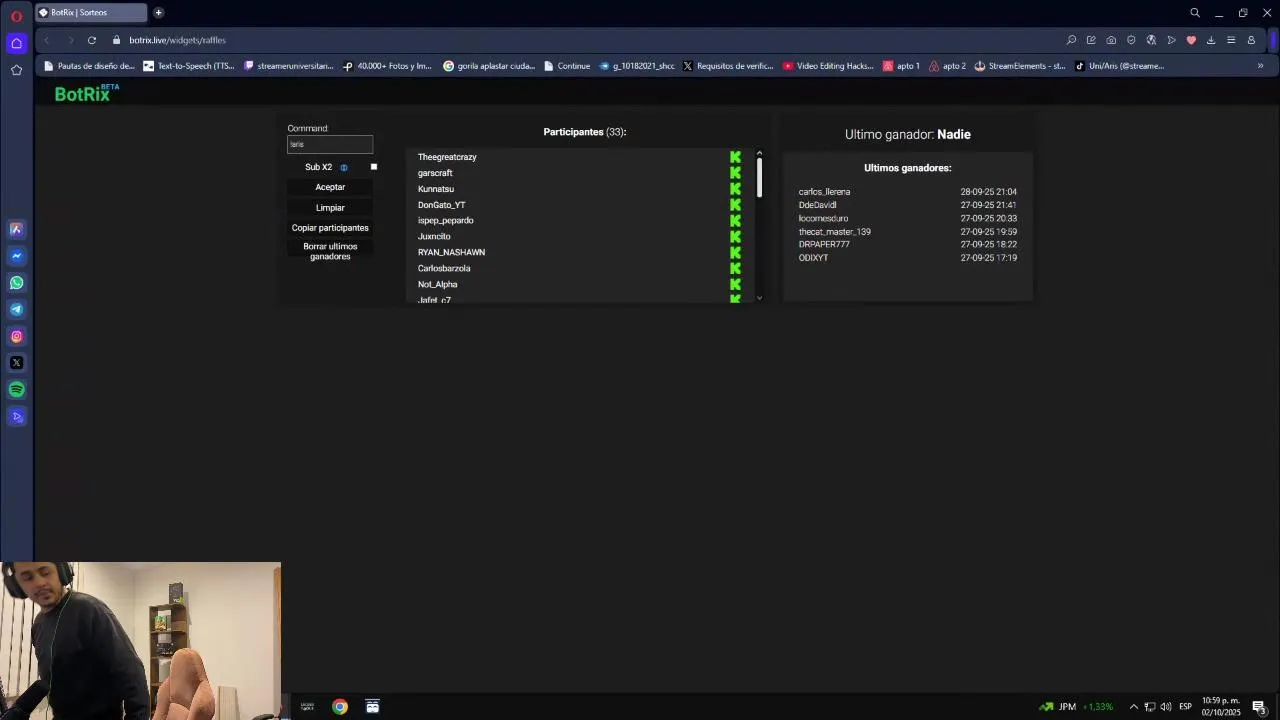
Task: Reload the page
Action: click(91, 40)
